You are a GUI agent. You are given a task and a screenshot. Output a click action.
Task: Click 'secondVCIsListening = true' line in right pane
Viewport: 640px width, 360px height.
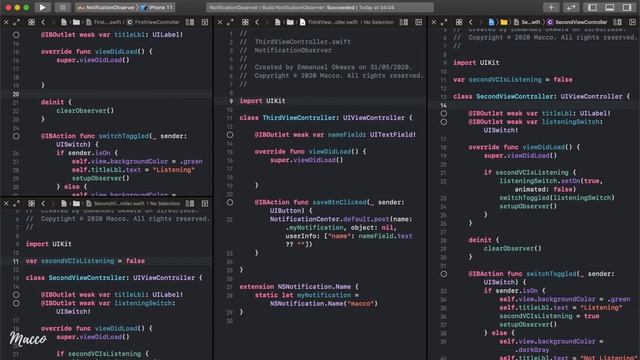(x=549, y=316)
